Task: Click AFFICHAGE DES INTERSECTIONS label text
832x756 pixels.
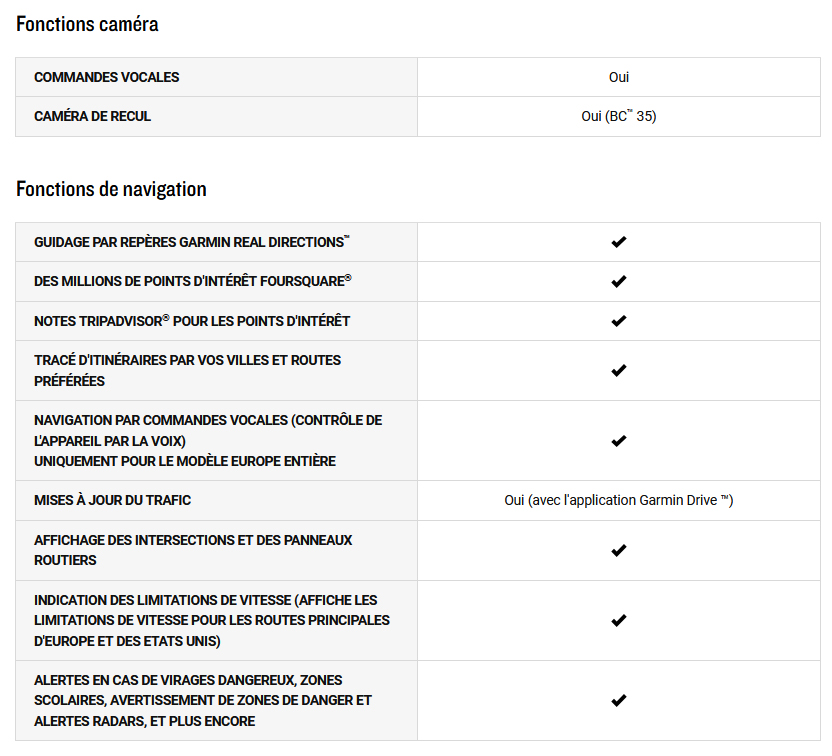Action: 193,550
